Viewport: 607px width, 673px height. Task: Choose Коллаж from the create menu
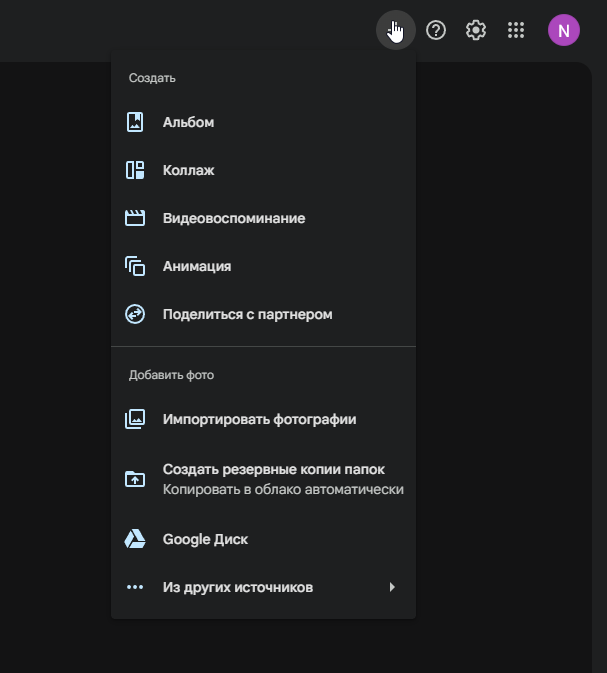click(x=263, y=170)
